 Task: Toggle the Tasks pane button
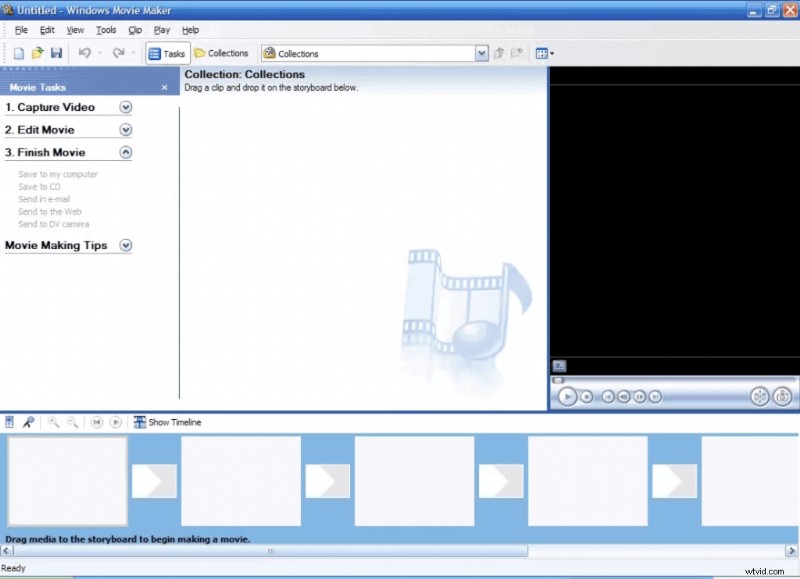click(166, 53)
